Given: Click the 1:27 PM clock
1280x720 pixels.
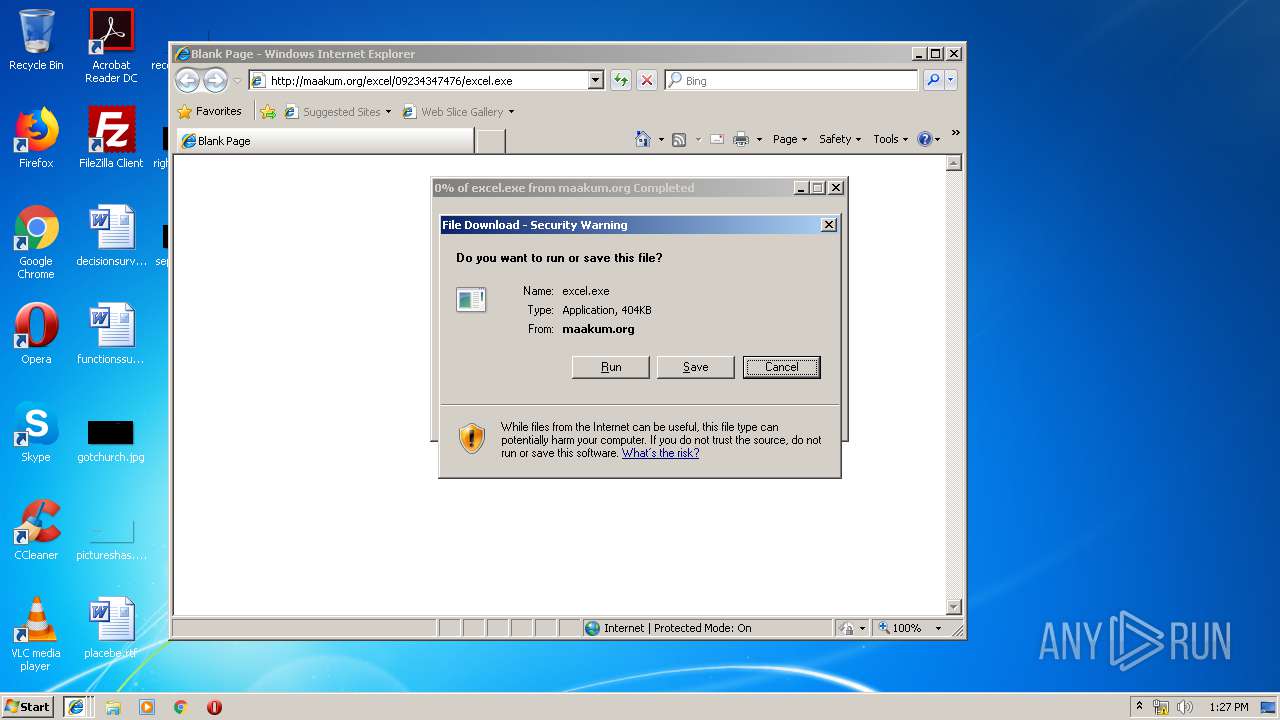Looking at the screenshot, I should (x=1228, y=707).
